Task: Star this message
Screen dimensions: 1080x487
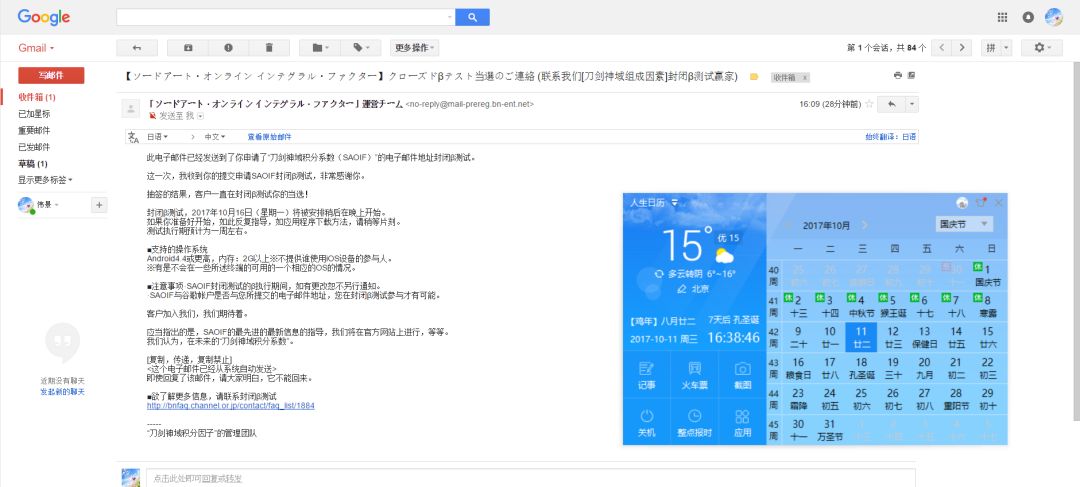Action: pos(869,104)
